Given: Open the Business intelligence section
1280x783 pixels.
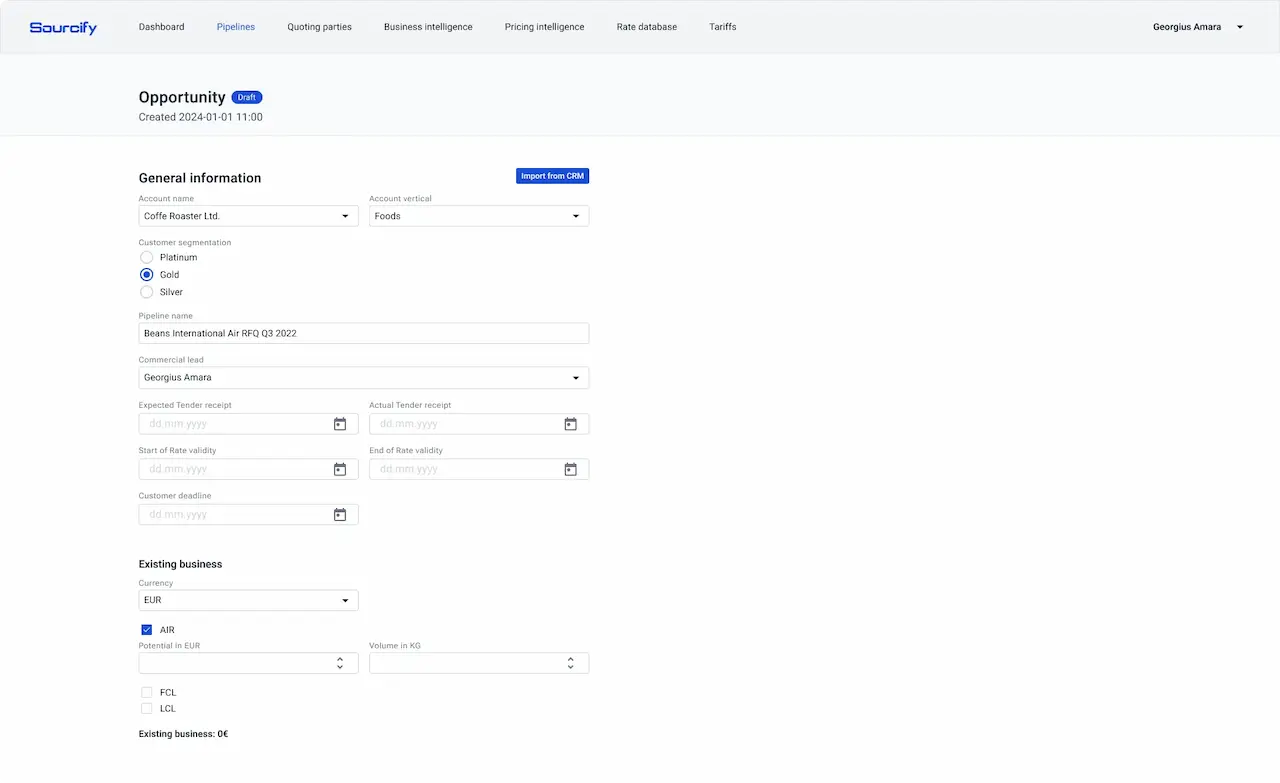Looking at the screenshot, I should 428,27.
